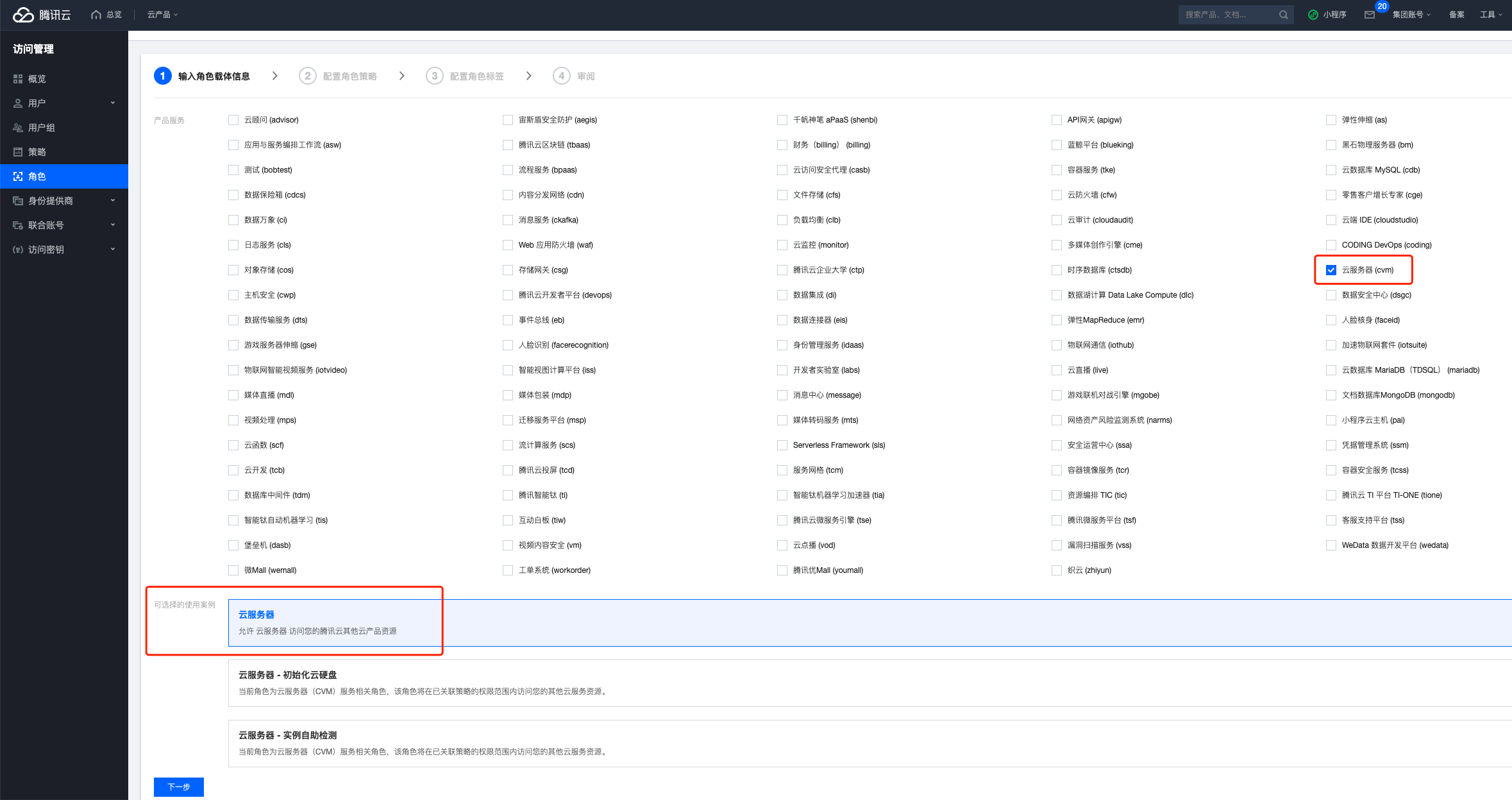Check 云监控 (monitor) checkbox
Image resolution: width=1512 pixels, height=800 pixels.
pos(782,245)
